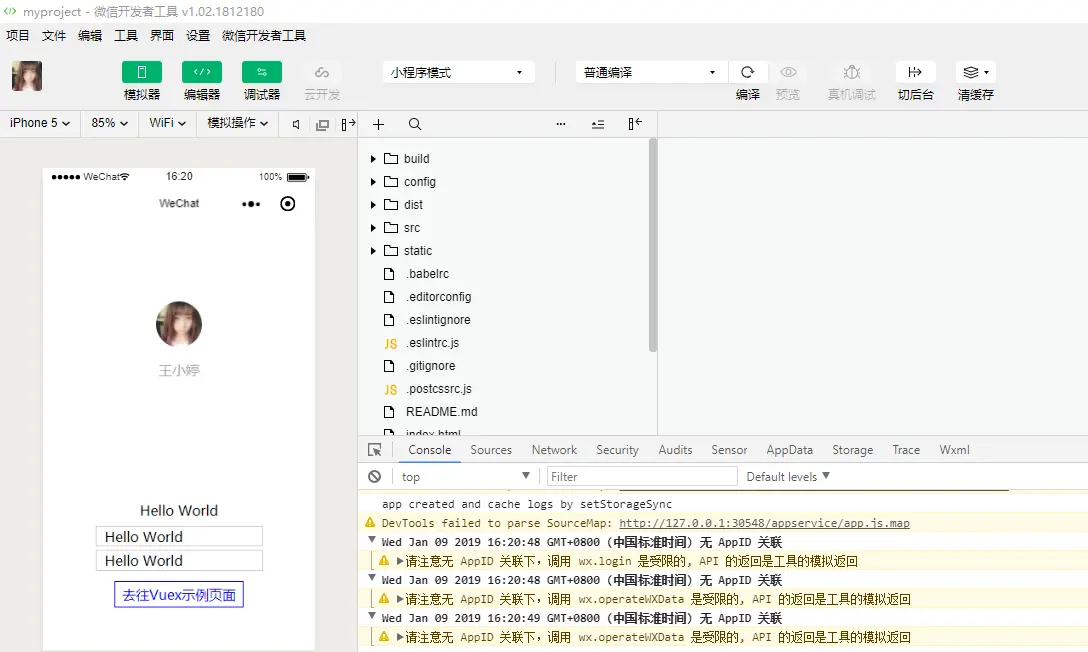Open the appservice/app.js.map source link

point(768,522)
